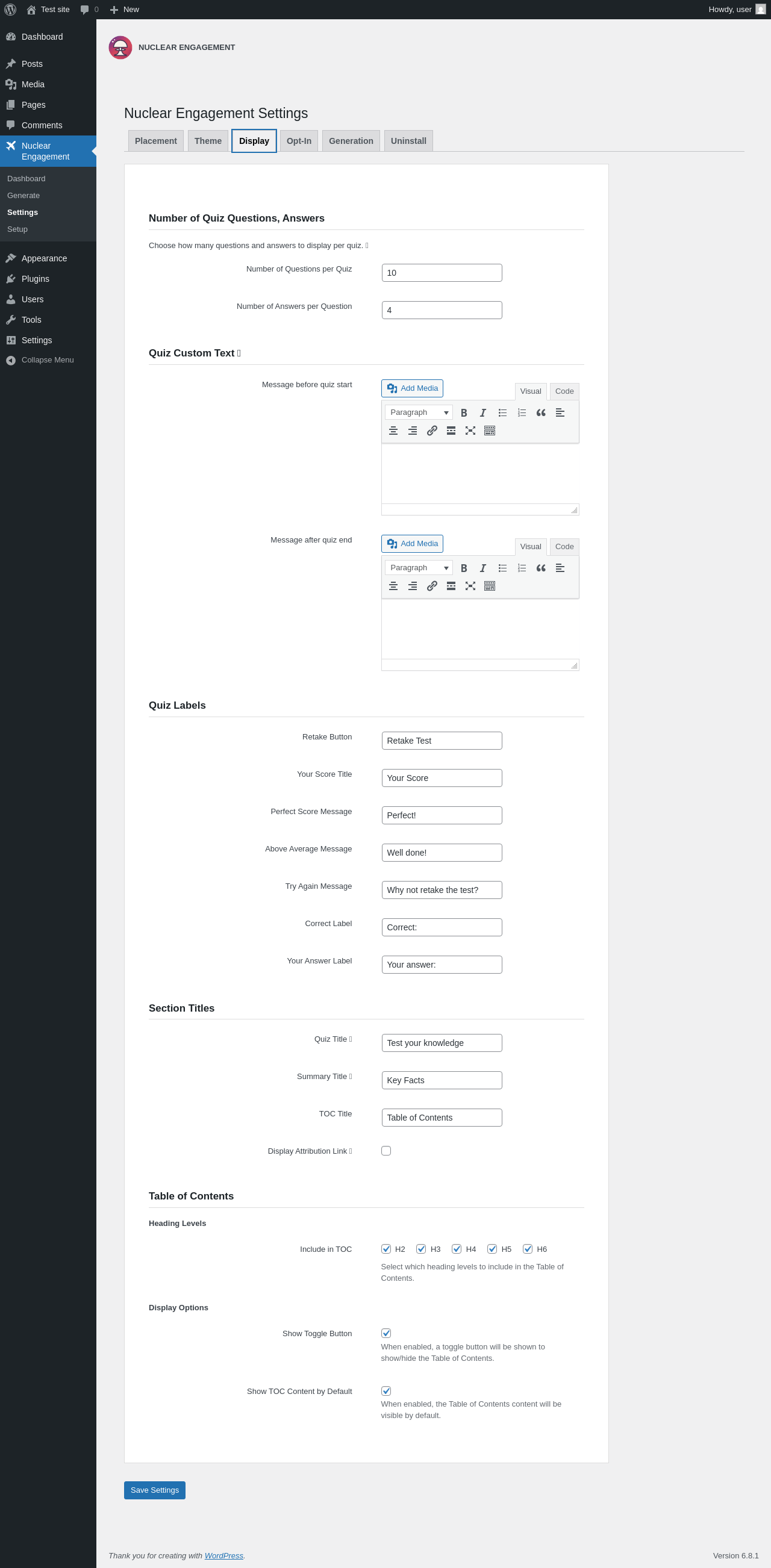Image resolution: width=771 pixels, height=1568 pixels.
Task: Open Plugins in the sidebar
Action: (48, 279)
